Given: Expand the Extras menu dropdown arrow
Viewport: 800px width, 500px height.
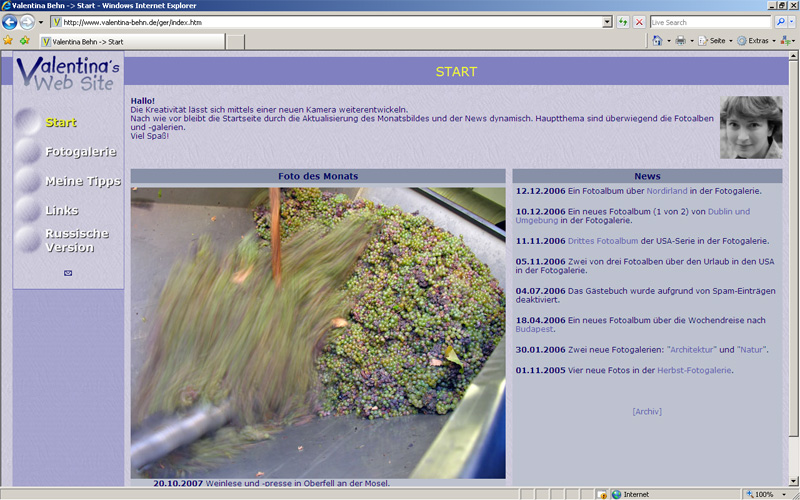Looking at the screenshot, I should coord(773,41).
